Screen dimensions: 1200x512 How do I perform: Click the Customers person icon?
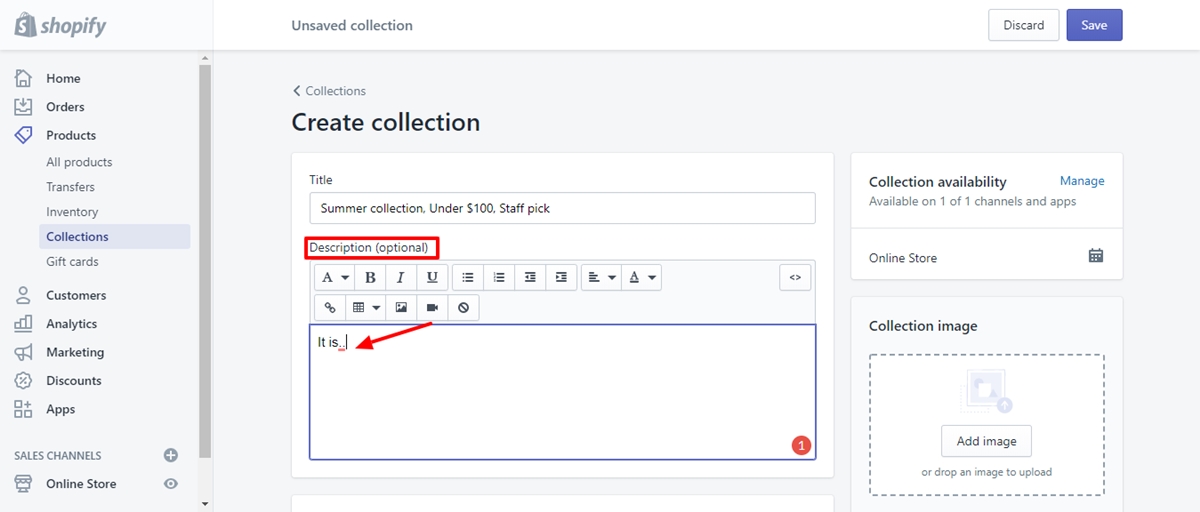click(x=23, y=295)
